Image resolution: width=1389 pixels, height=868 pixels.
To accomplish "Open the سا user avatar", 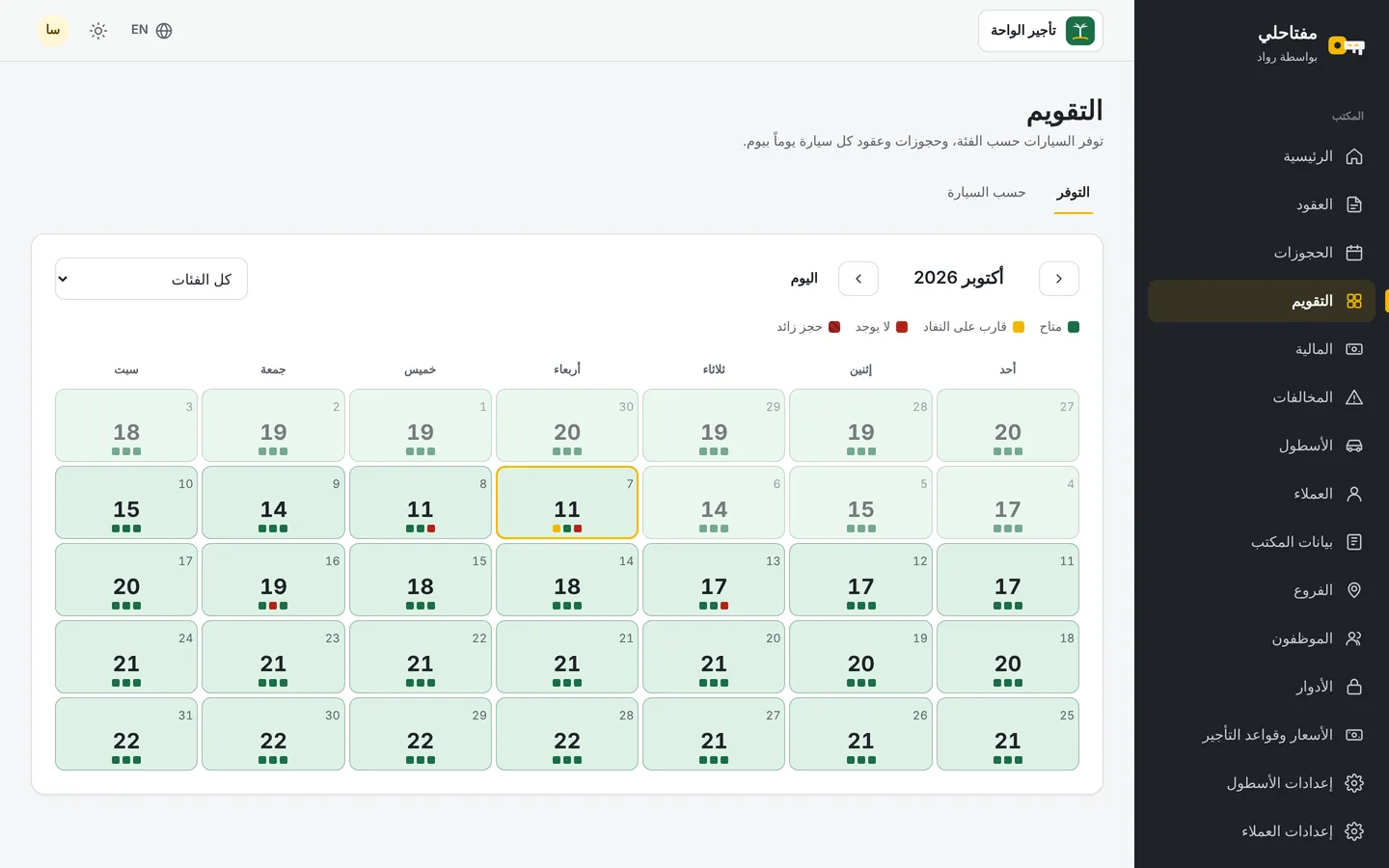I will click(x=53, y=31).
